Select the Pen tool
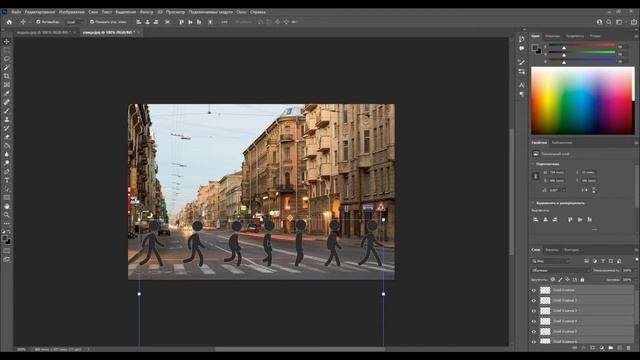 coord(7,171)
